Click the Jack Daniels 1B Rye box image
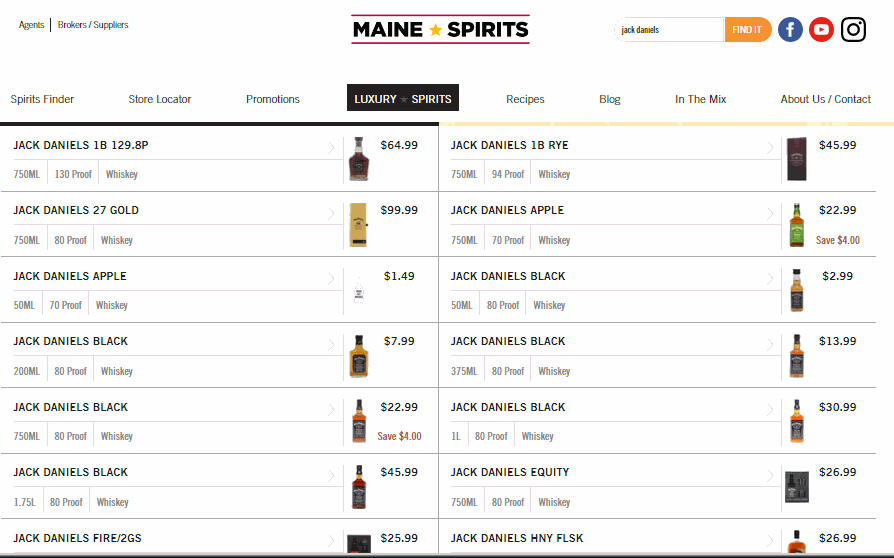Screen dimensions: 894x558 [797, 159]
